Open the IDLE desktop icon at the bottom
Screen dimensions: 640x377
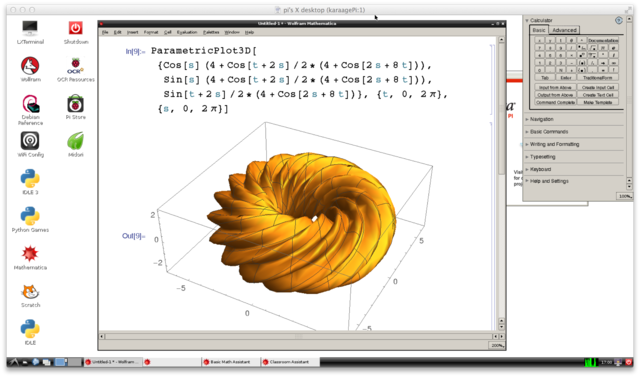pyautogui.click(x=30, y=332)
